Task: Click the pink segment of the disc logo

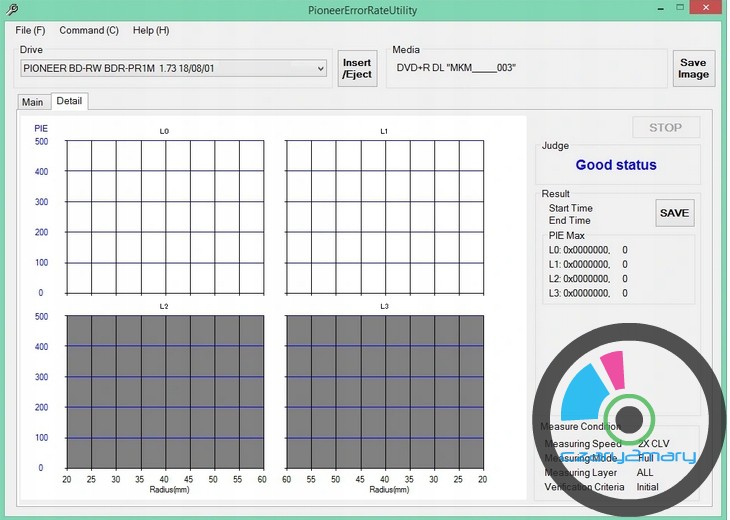Action: click(614, 368)
